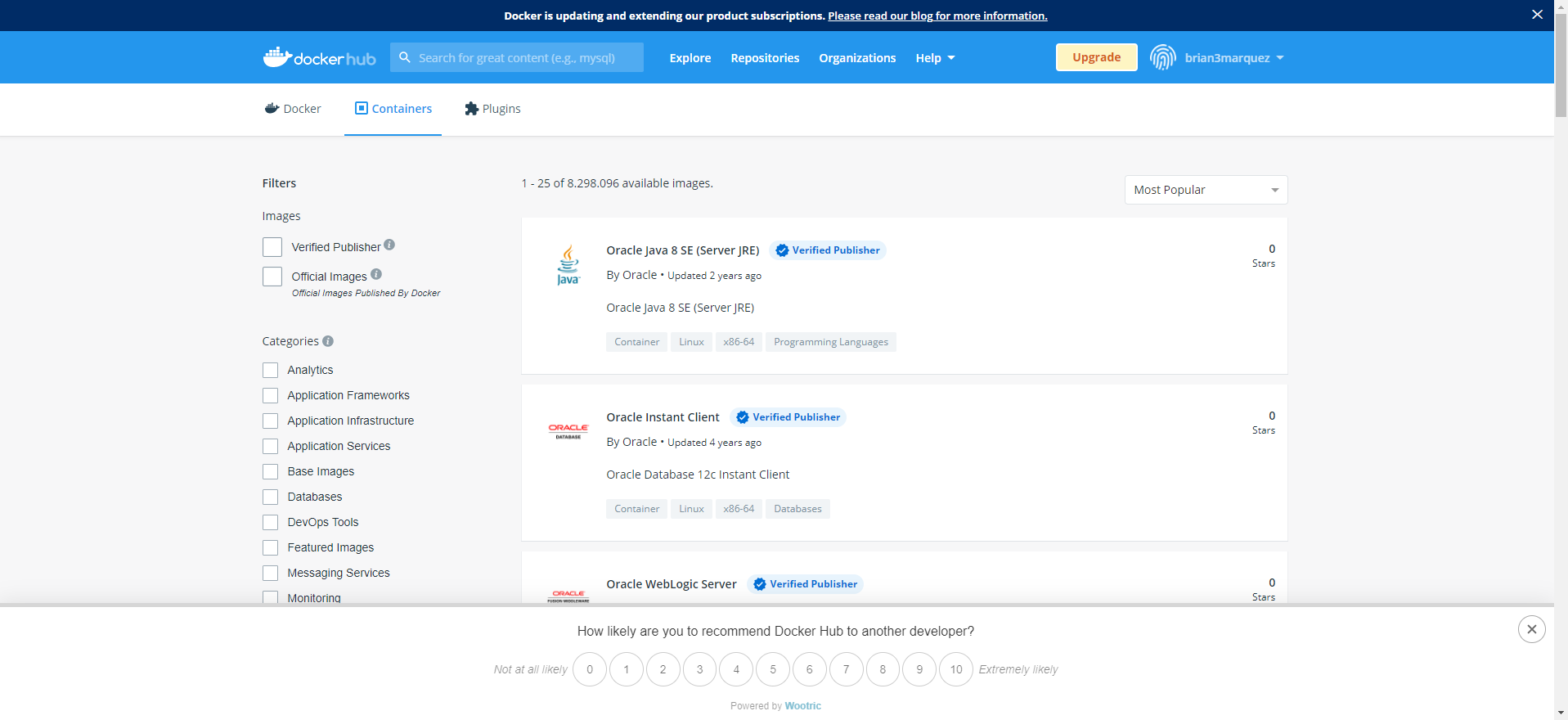Click Programming Languages tag on Oracle Java
The width and height of the screenshot is (1568, 720).
click(x=831, y=342)
